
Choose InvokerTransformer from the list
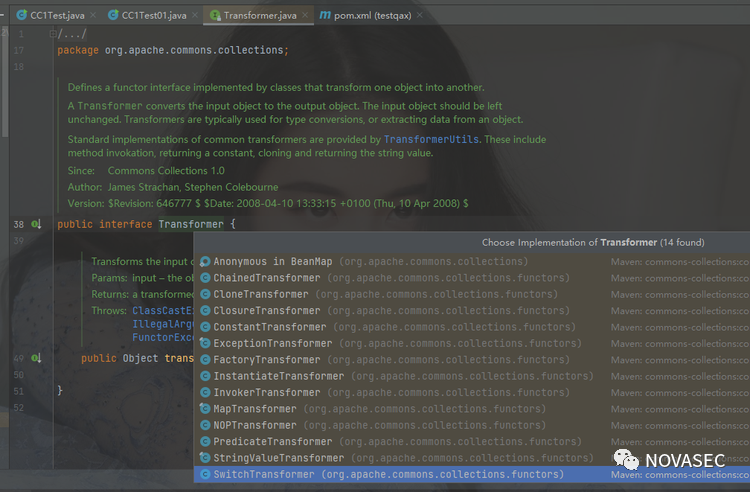[472, 392]
